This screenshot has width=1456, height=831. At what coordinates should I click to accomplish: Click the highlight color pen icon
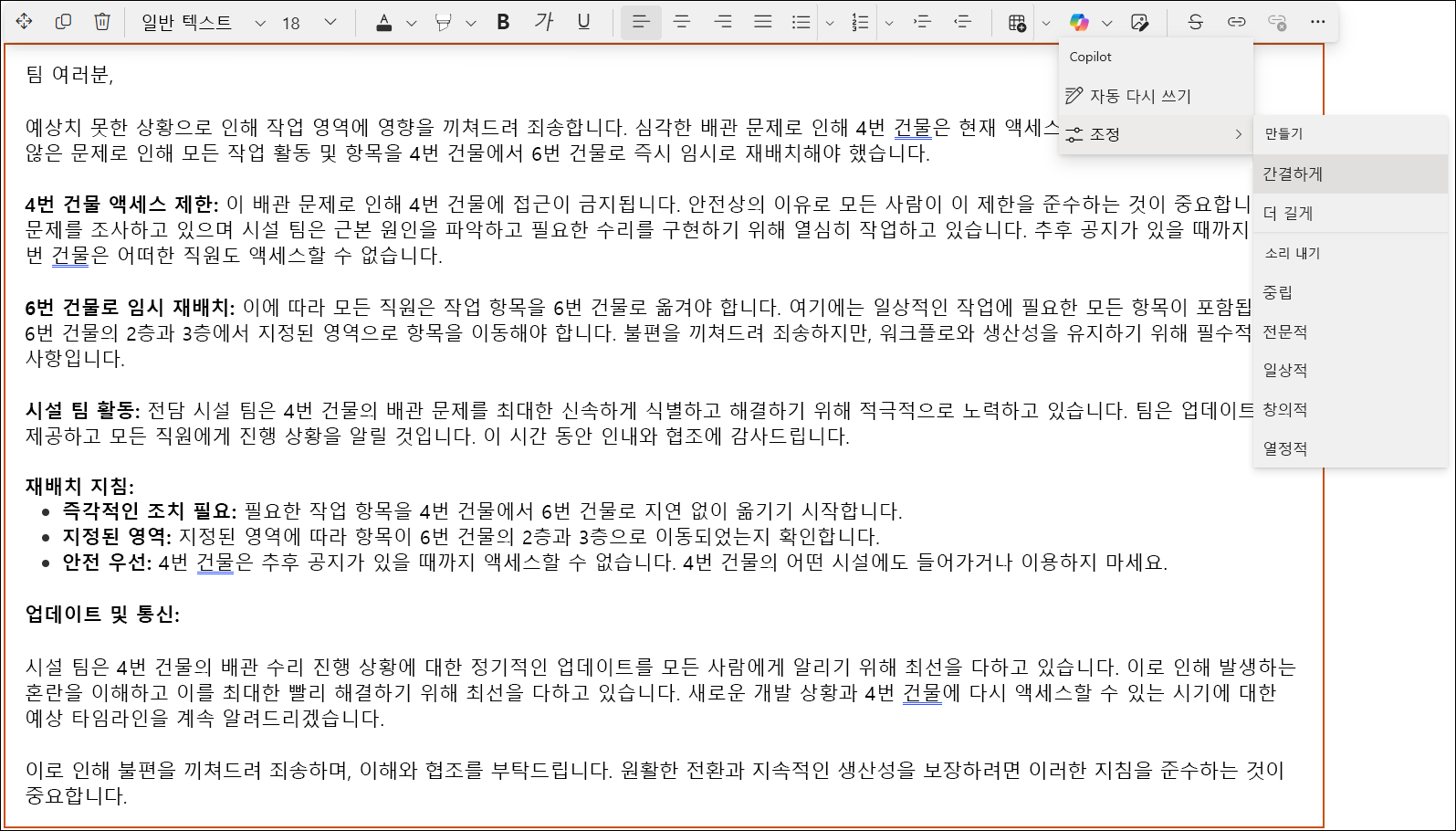coord(444,22)
